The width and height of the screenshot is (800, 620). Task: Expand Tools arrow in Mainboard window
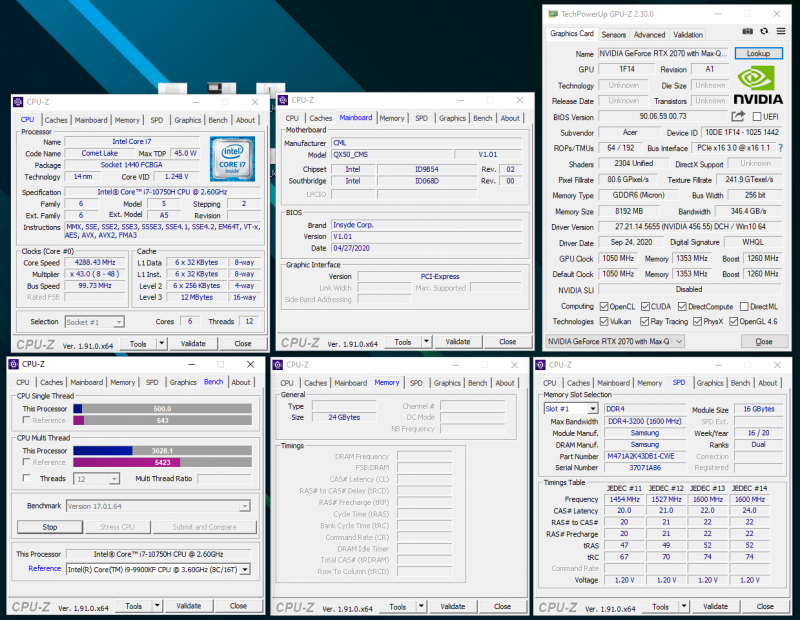426,341
